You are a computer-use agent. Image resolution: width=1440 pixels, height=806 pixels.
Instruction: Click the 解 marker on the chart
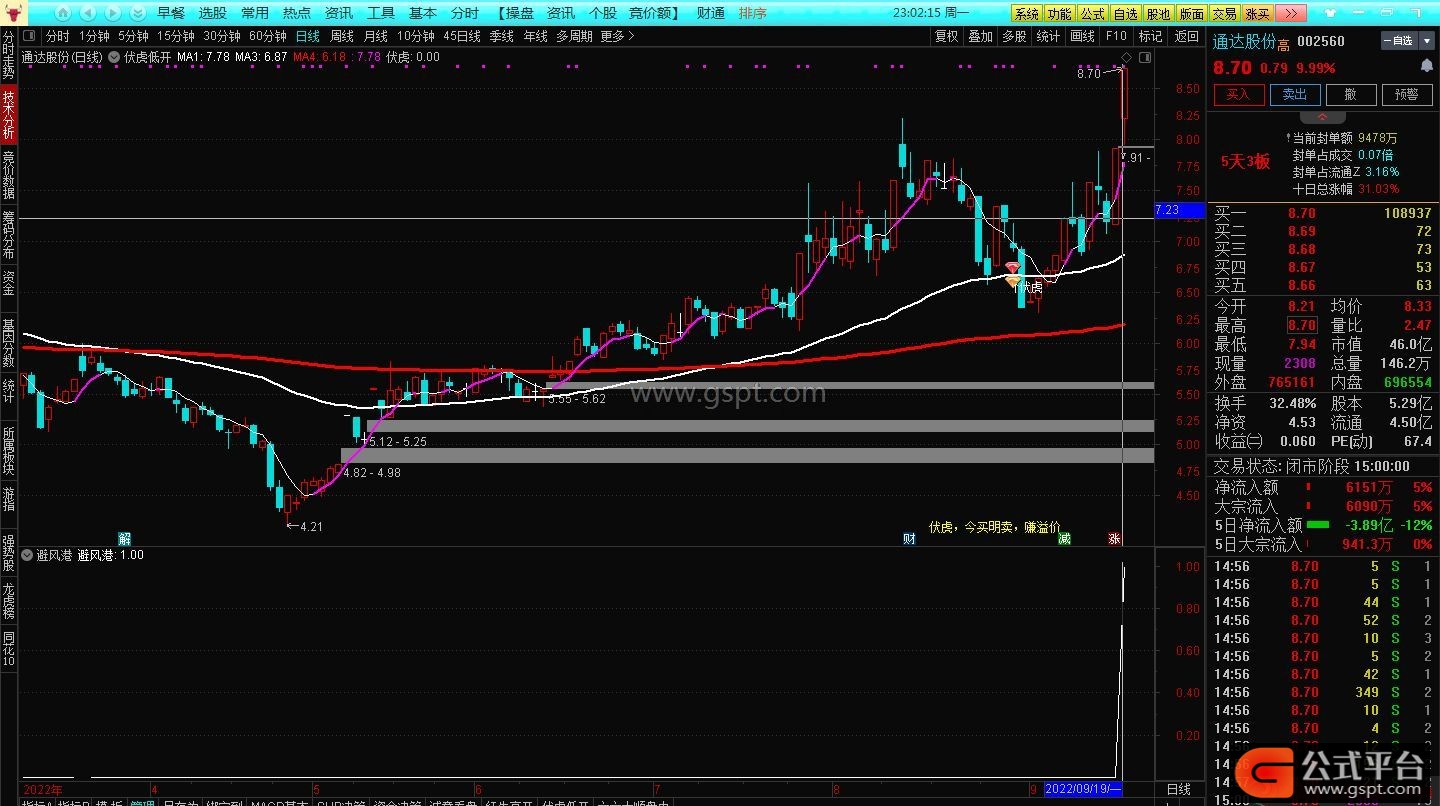tap(124, 538)
